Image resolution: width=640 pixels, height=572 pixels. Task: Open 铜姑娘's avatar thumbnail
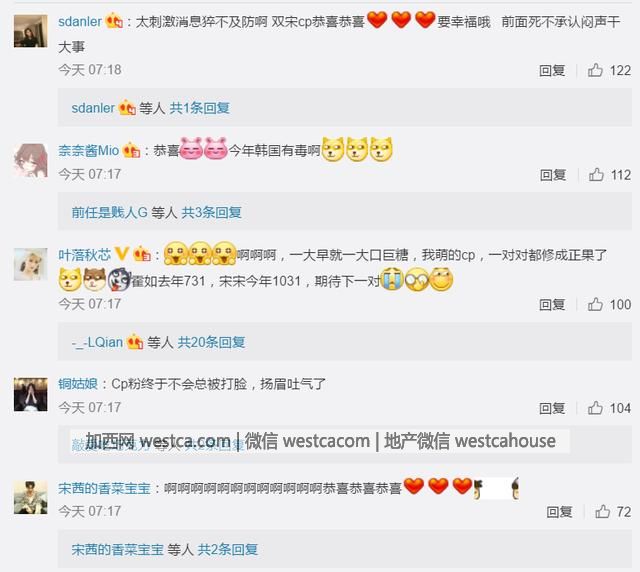(31, 394)
